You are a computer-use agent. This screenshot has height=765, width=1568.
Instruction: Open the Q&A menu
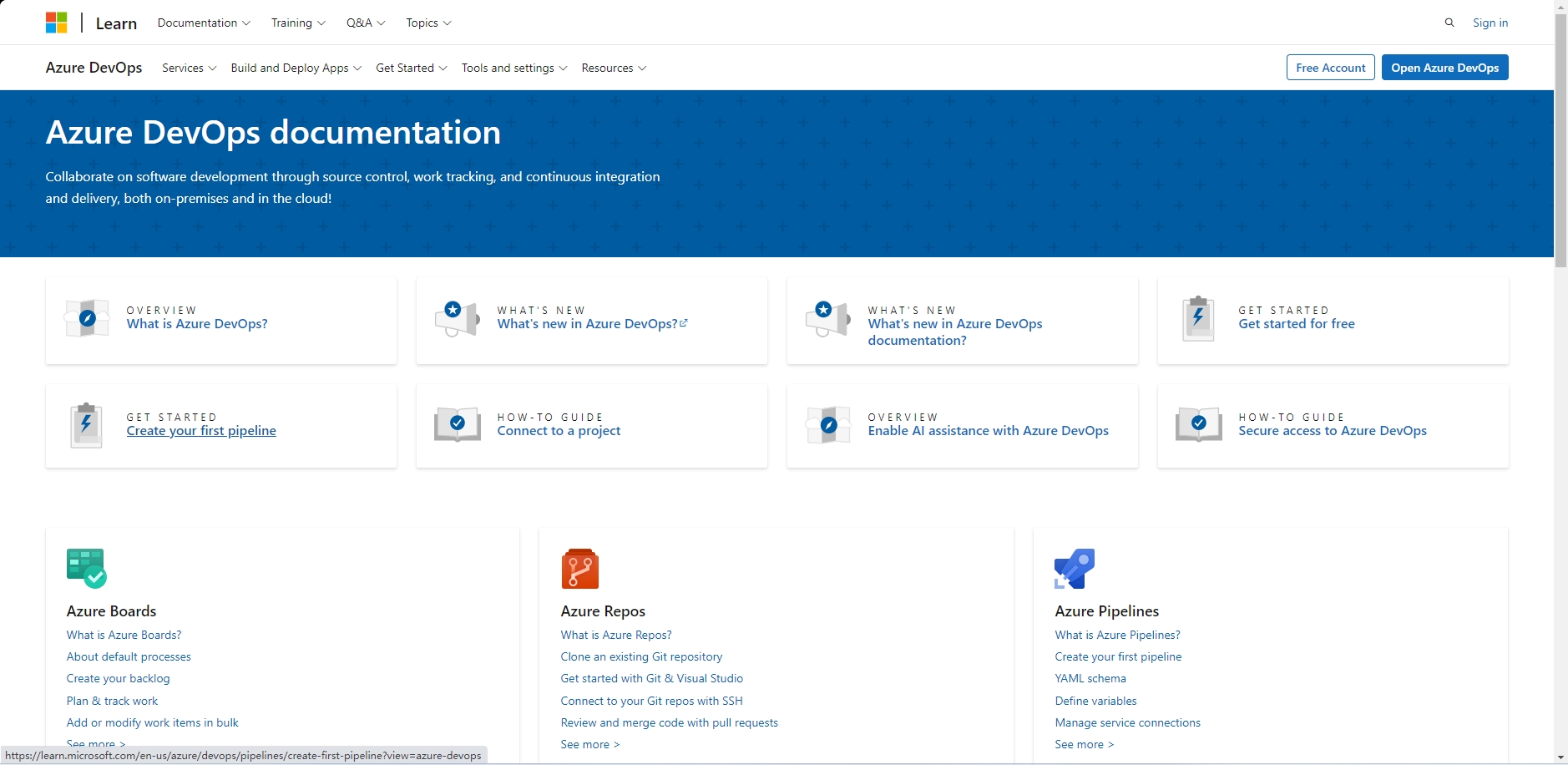[364, 23]
